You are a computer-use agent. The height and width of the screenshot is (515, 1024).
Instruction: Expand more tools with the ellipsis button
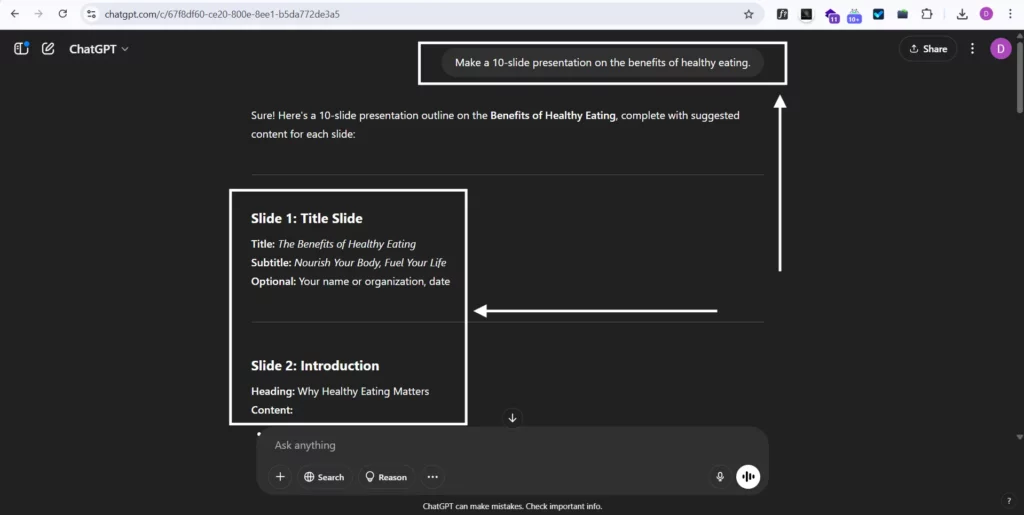click(x=432, y=477)
